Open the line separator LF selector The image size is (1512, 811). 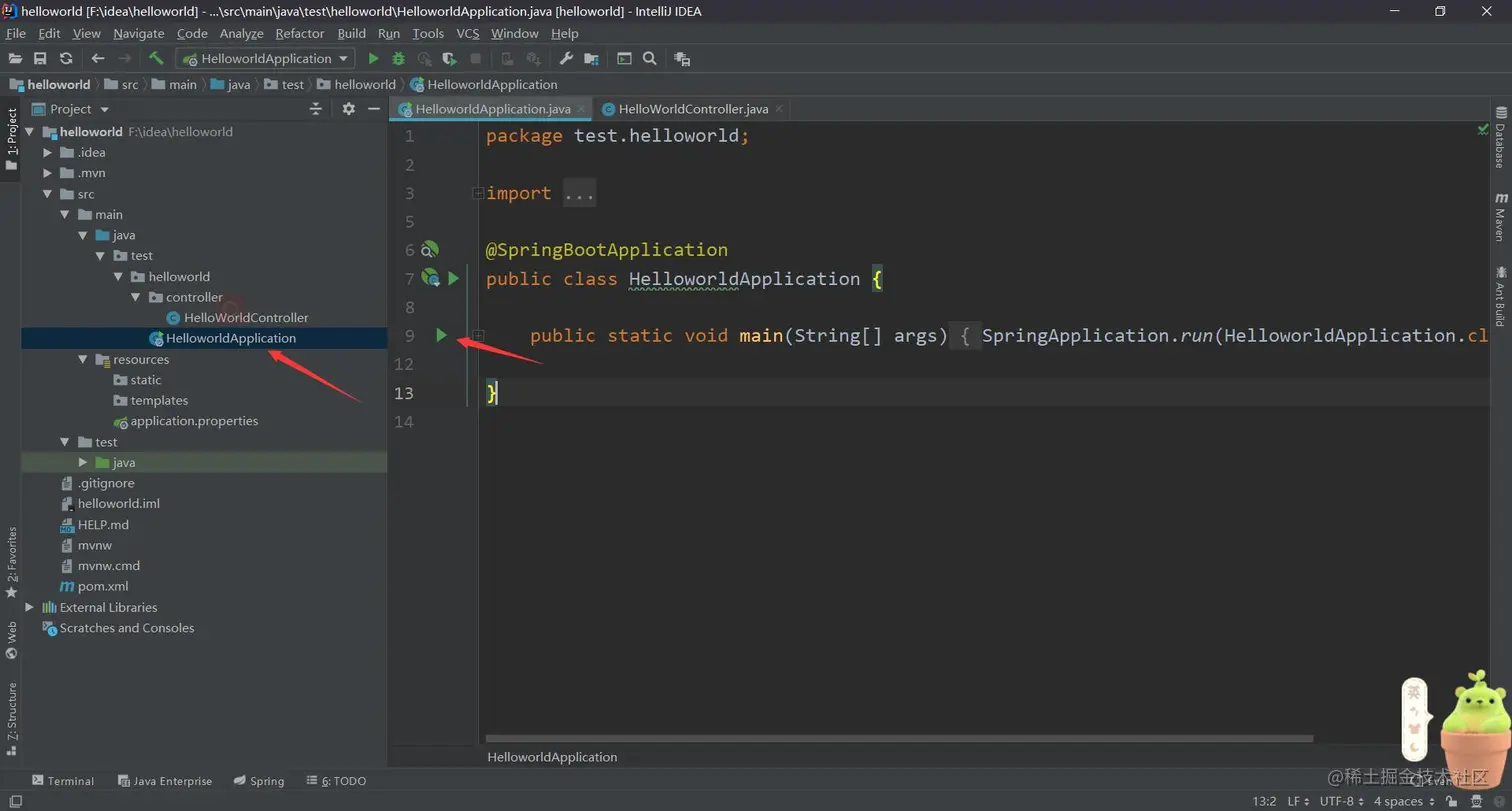tap(1299, 801)
